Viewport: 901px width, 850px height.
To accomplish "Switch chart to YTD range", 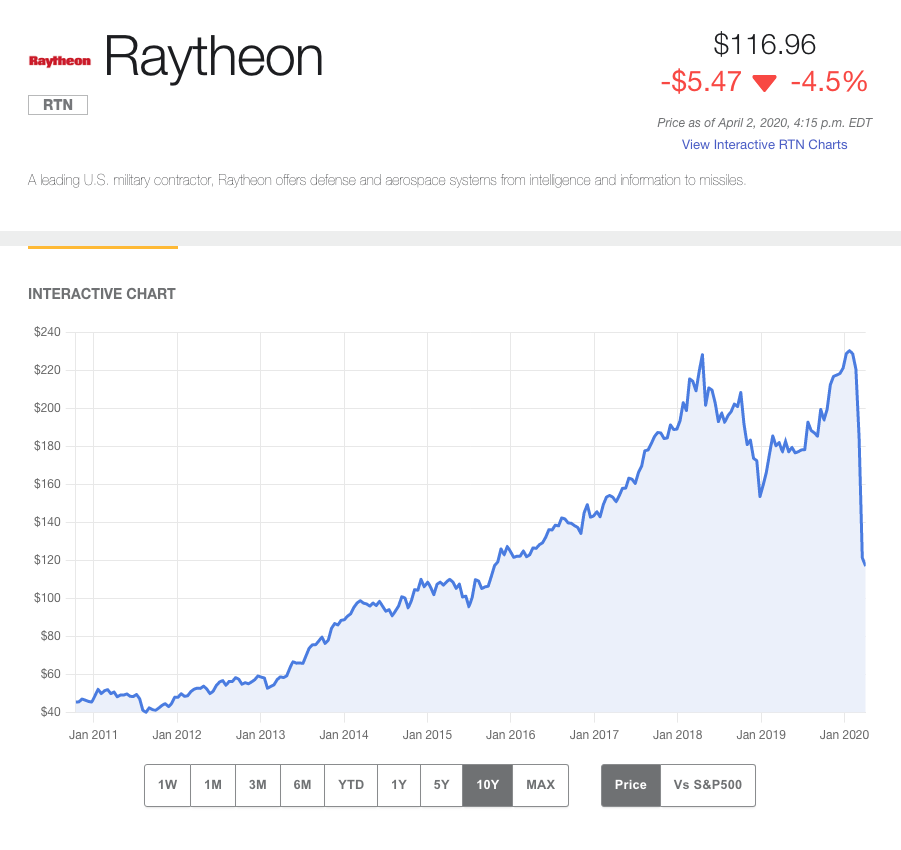I will pos(351,785).
